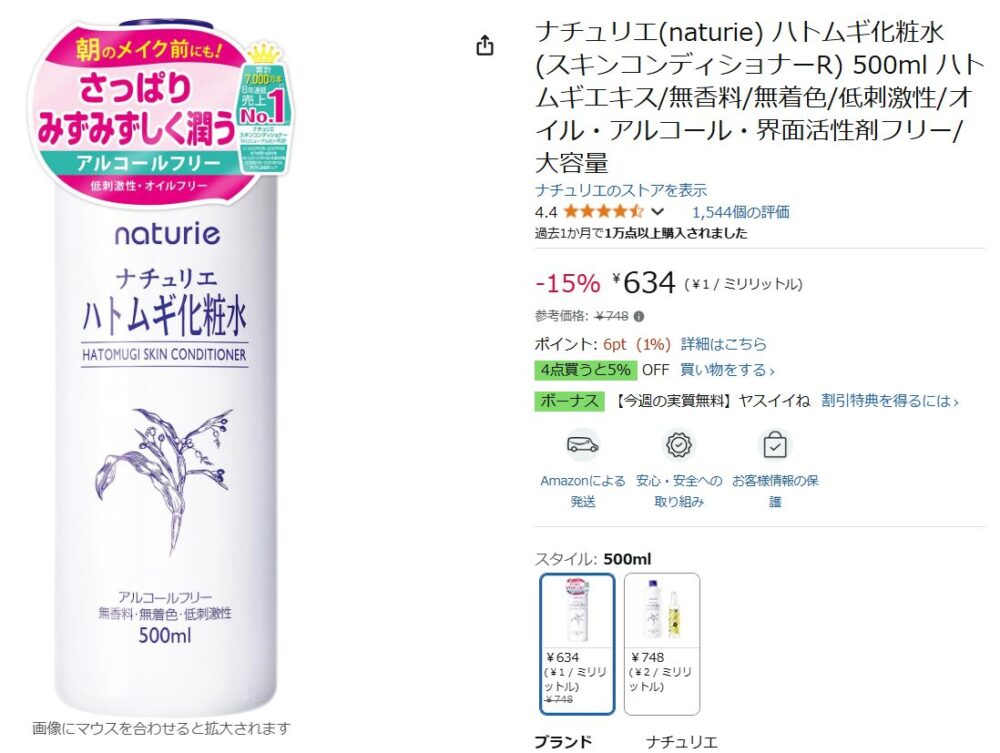
Task: Click the Amazon delivery truck icon
Action: (582, 445)
